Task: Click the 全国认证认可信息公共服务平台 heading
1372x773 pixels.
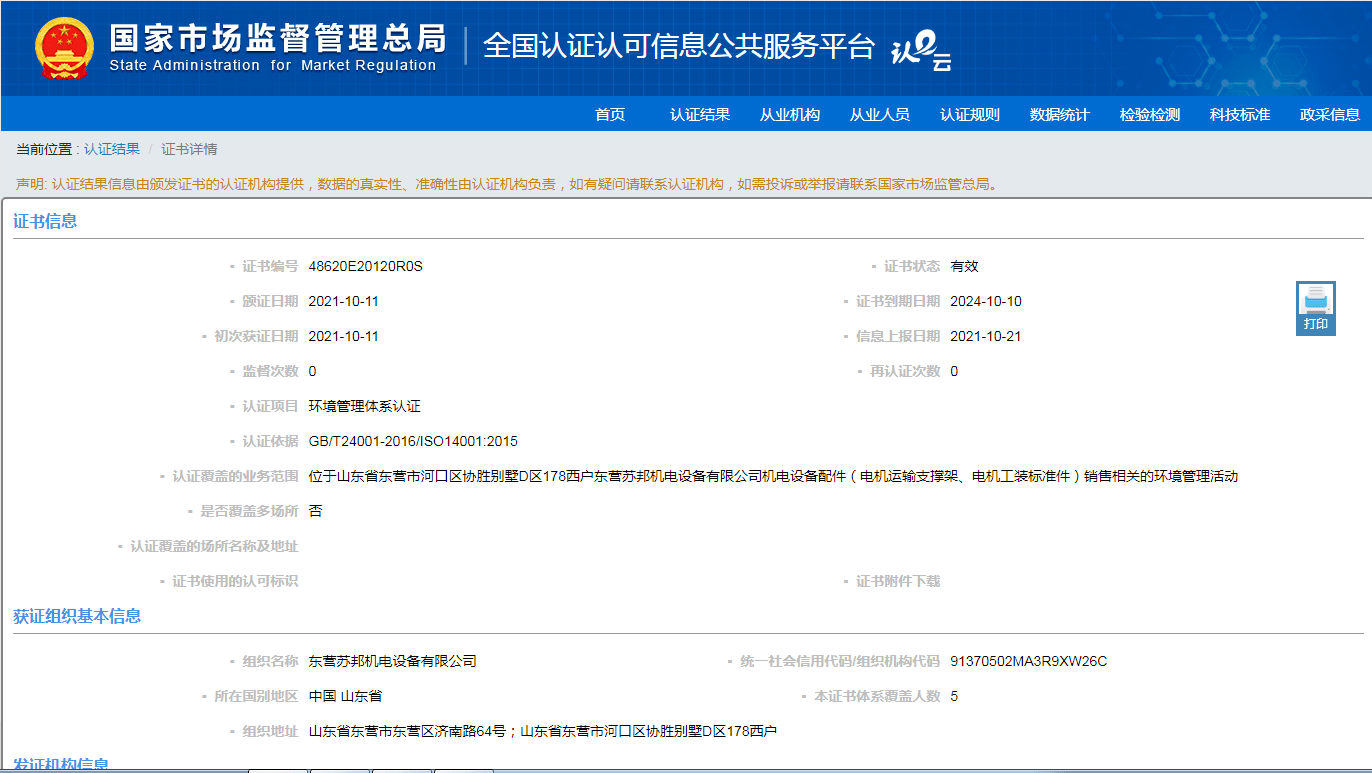Action: (679, 46)
